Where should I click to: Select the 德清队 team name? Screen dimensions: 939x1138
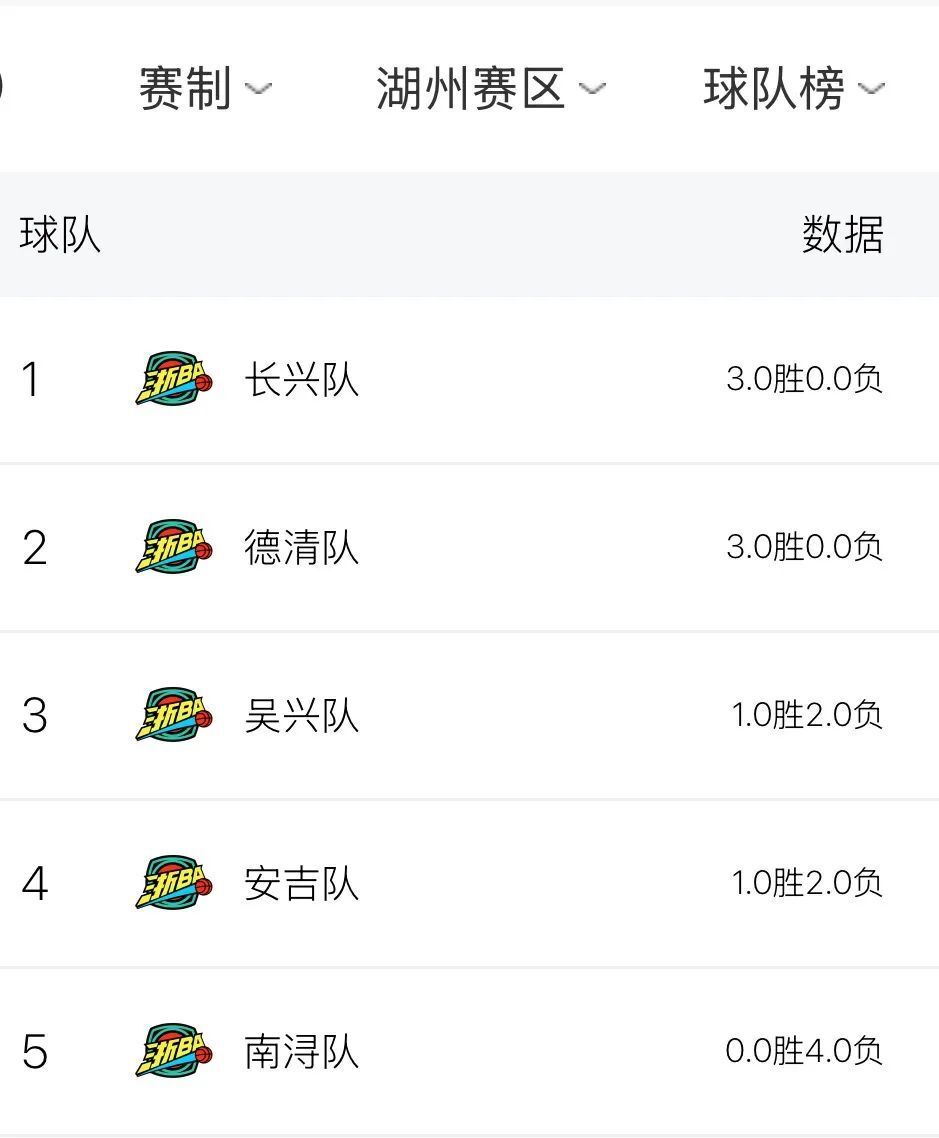302,547
